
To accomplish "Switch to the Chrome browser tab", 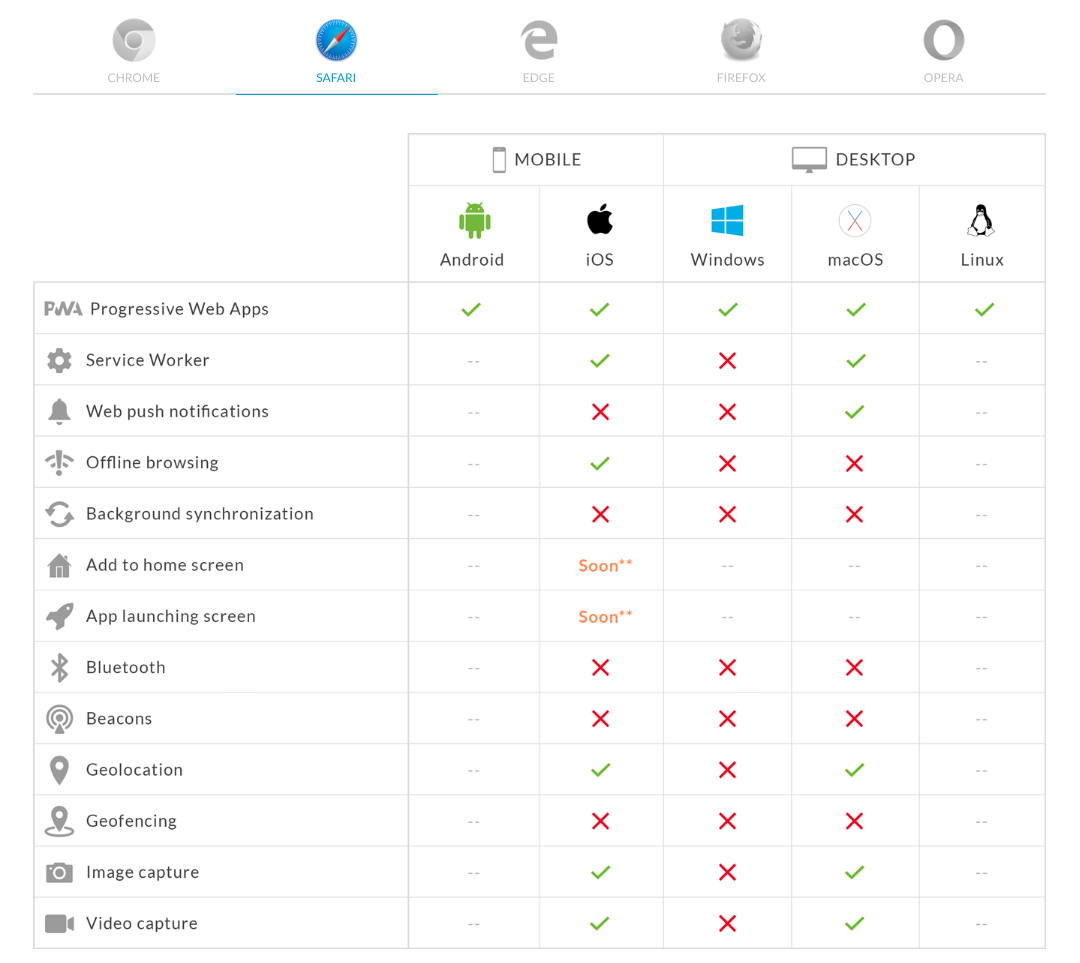I will pos(134,52).
